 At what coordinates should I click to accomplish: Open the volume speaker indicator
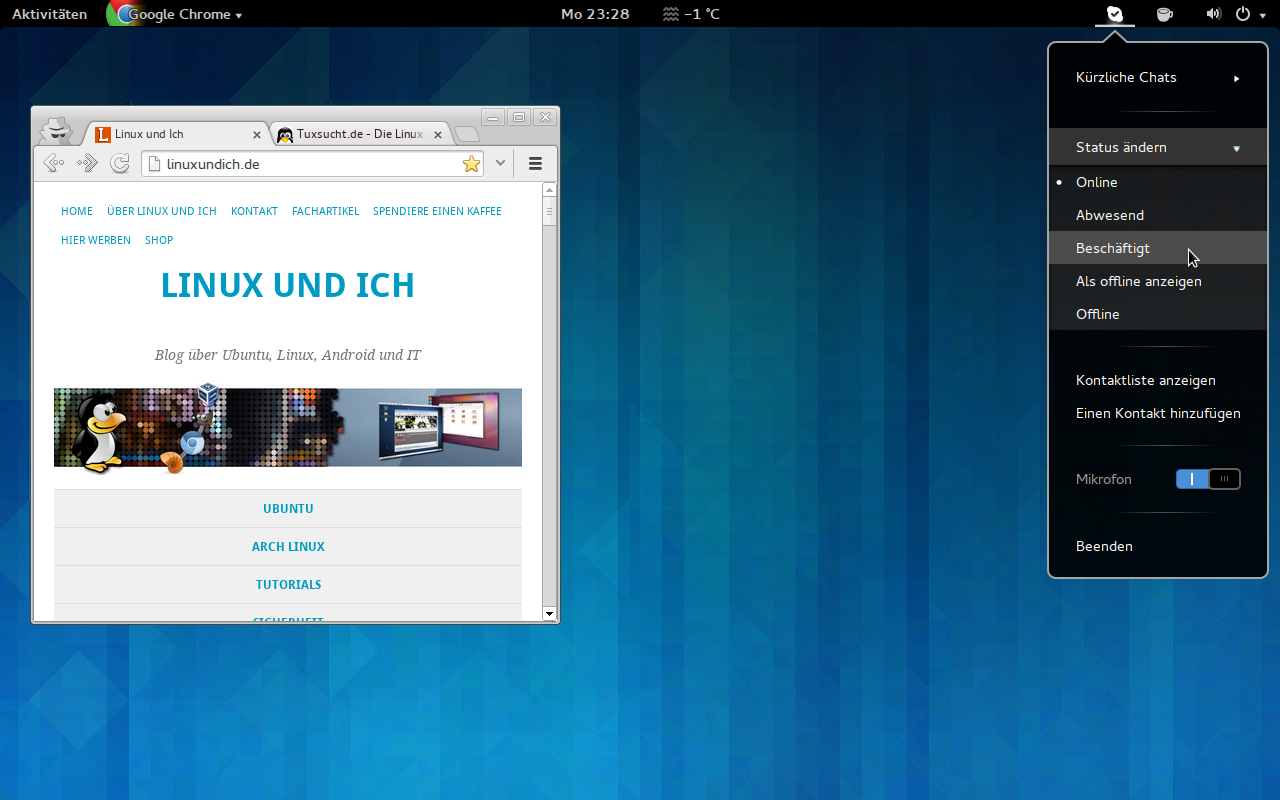click(x=1213, y=14)
